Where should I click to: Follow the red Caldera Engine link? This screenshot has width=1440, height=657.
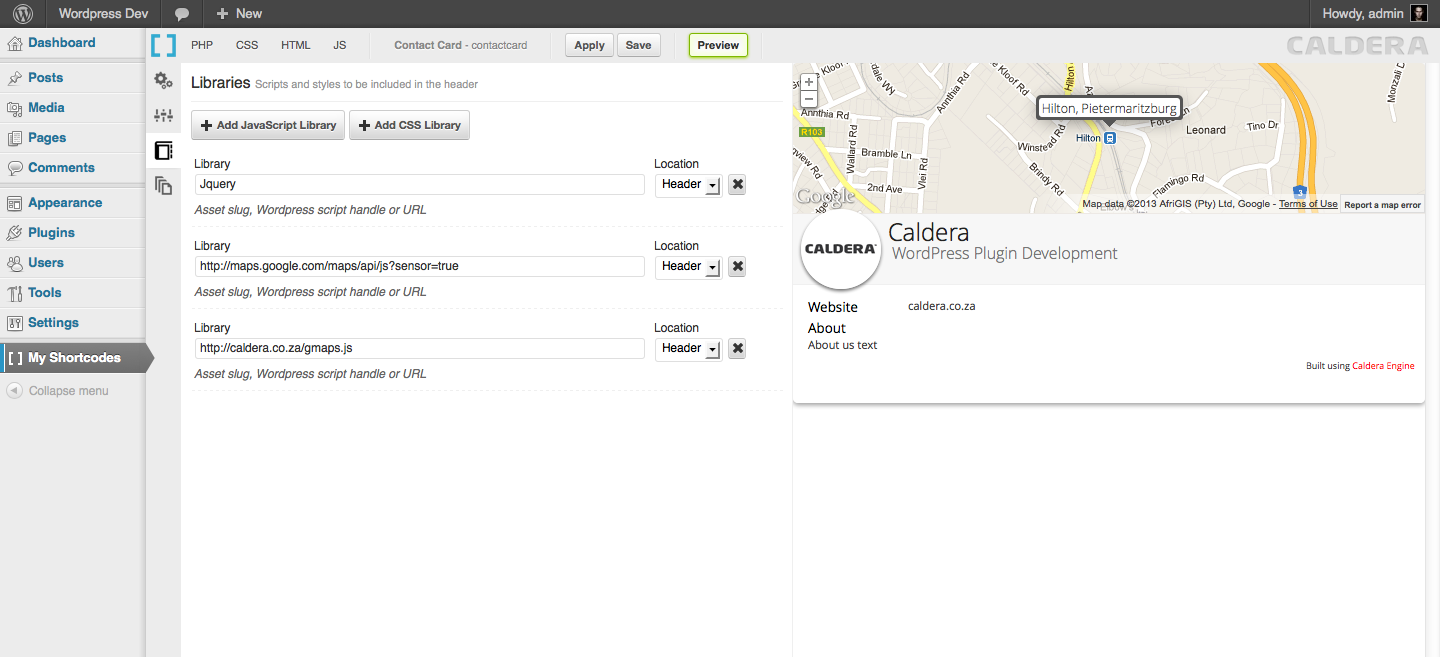1383,366
